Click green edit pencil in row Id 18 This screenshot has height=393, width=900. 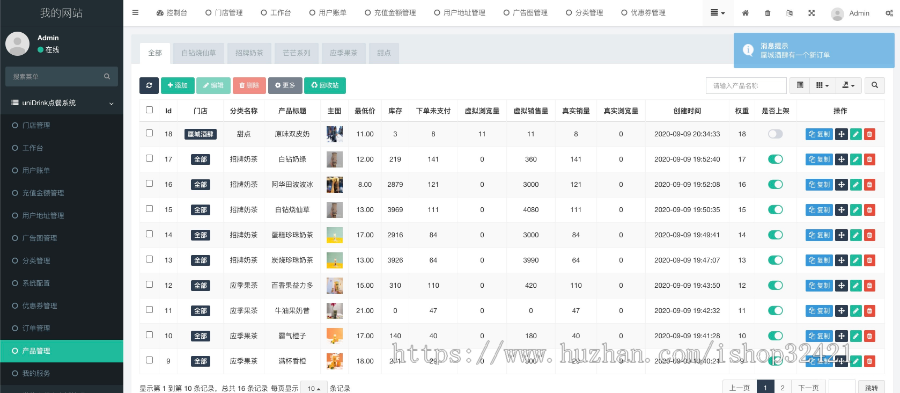tap(856, 134)
